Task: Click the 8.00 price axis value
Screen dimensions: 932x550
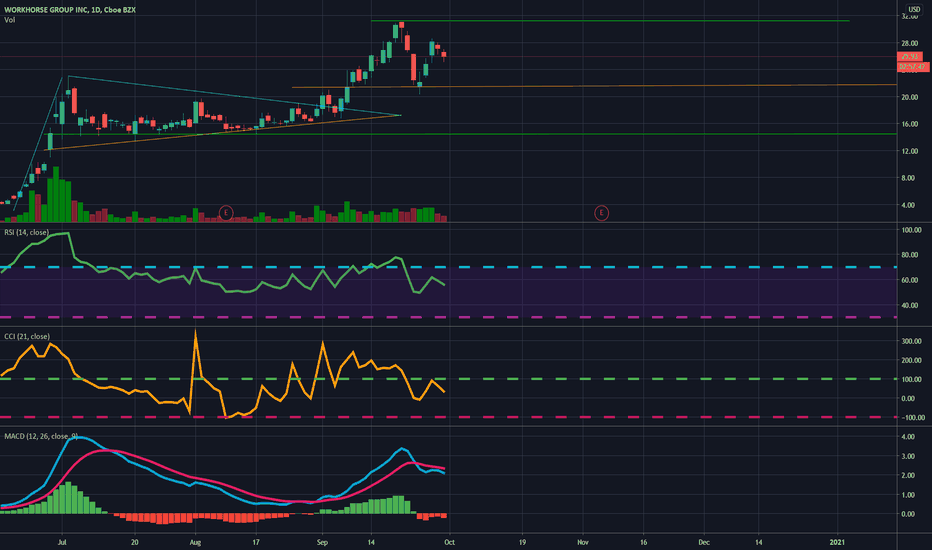Action: [908, 178]
